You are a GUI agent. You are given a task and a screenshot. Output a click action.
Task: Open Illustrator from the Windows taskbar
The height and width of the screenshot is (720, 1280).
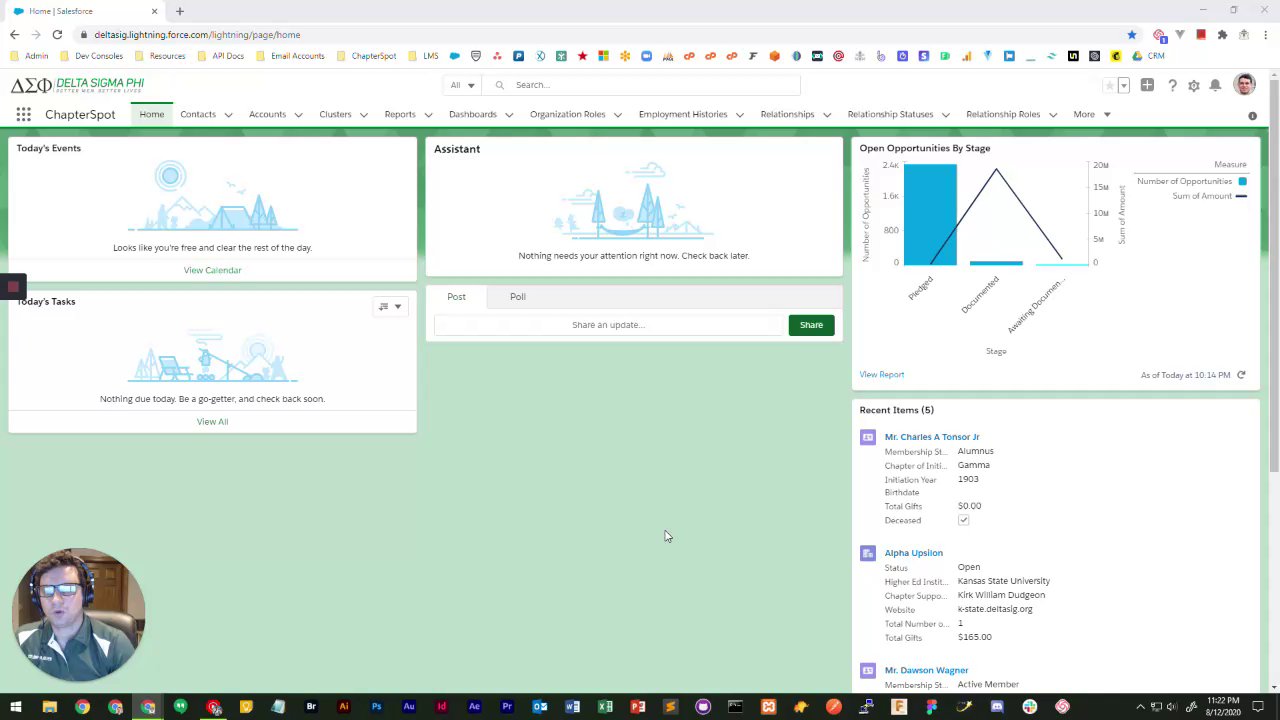[x=343, y=707]
